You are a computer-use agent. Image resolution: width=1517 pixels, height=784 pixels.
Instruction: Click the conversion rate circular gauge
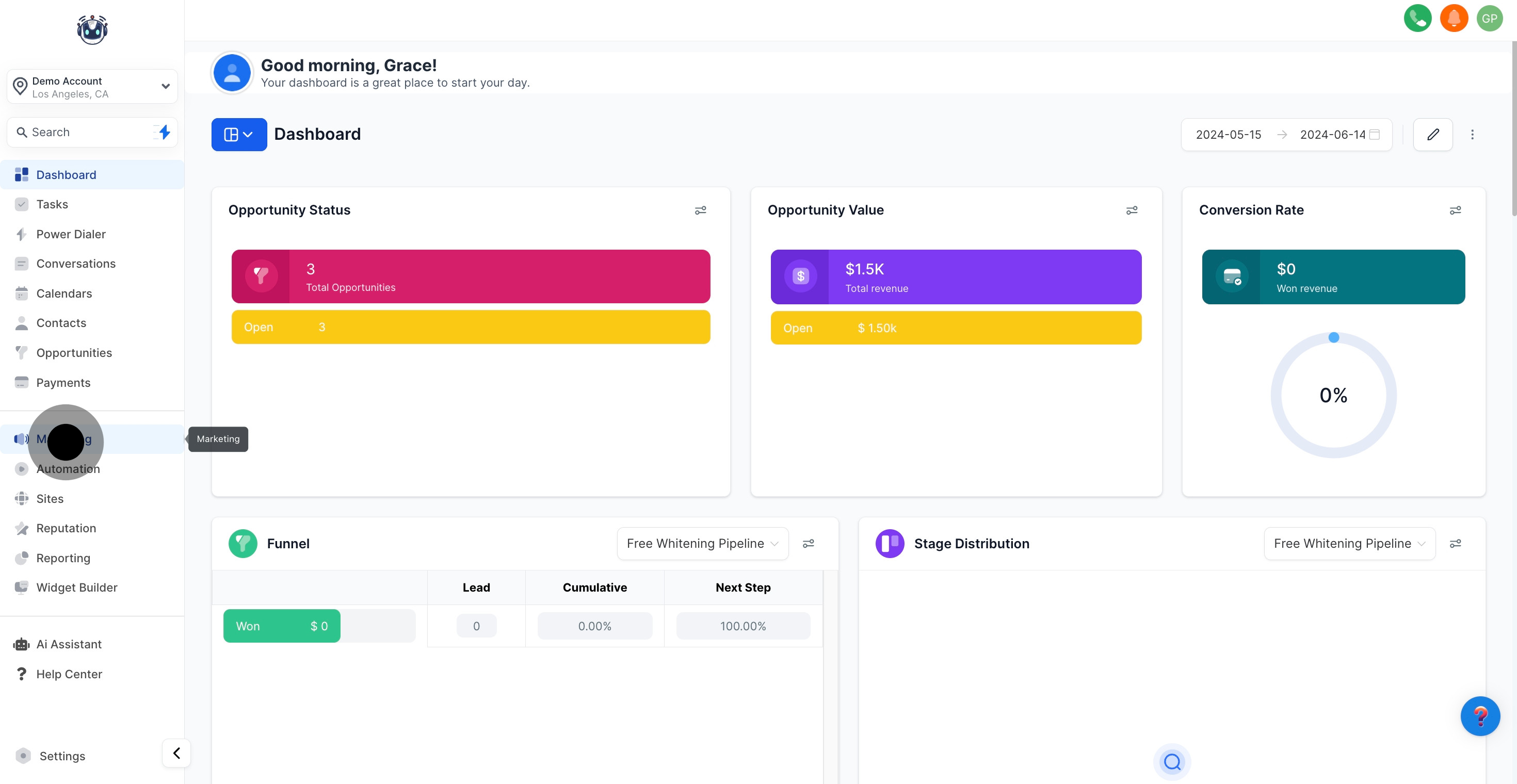pyautogui.click(x=1333, y=395)
